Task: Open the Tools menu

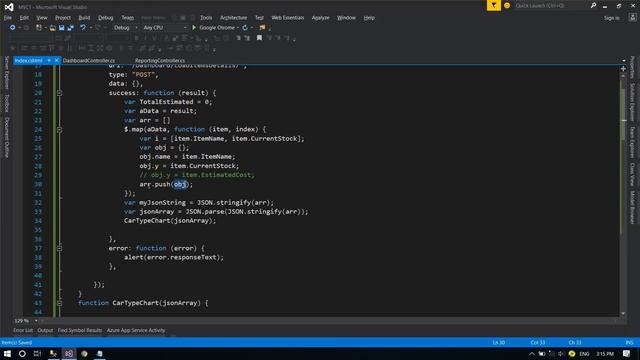Action: (206, 18)
